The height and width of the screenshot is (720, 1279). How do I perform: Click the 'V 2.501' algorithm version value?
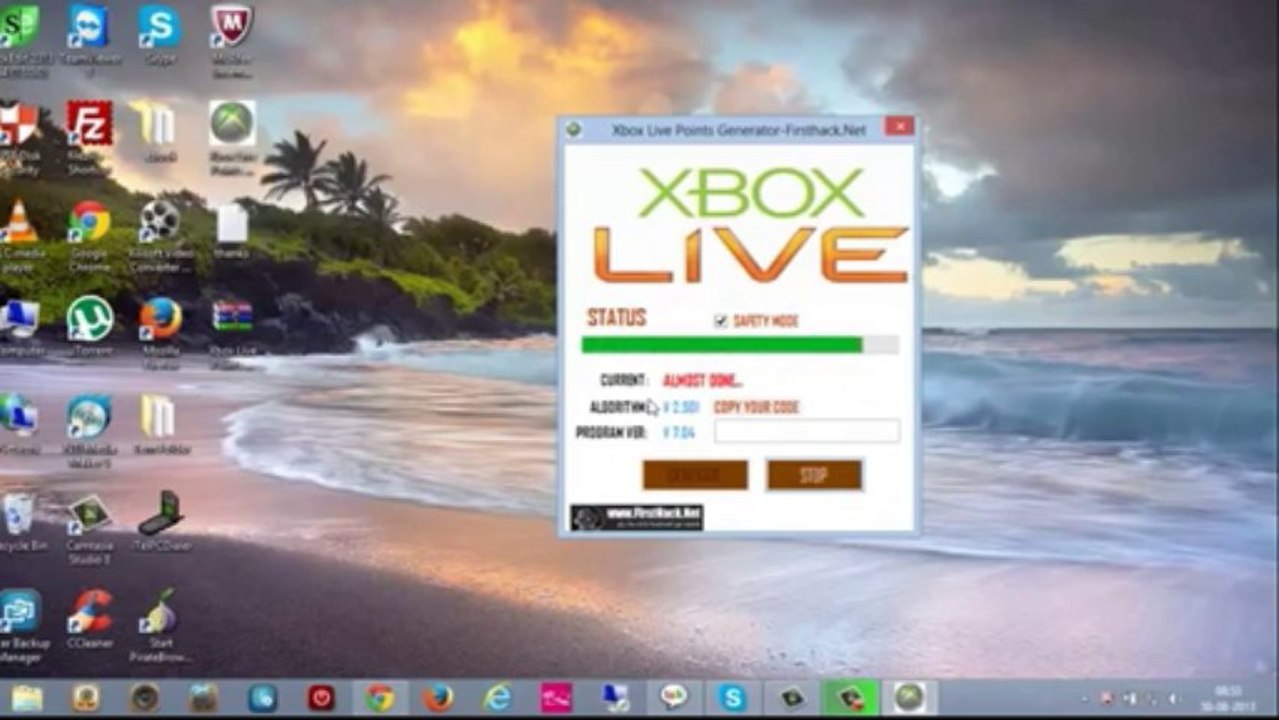click(x=680, y=407)
